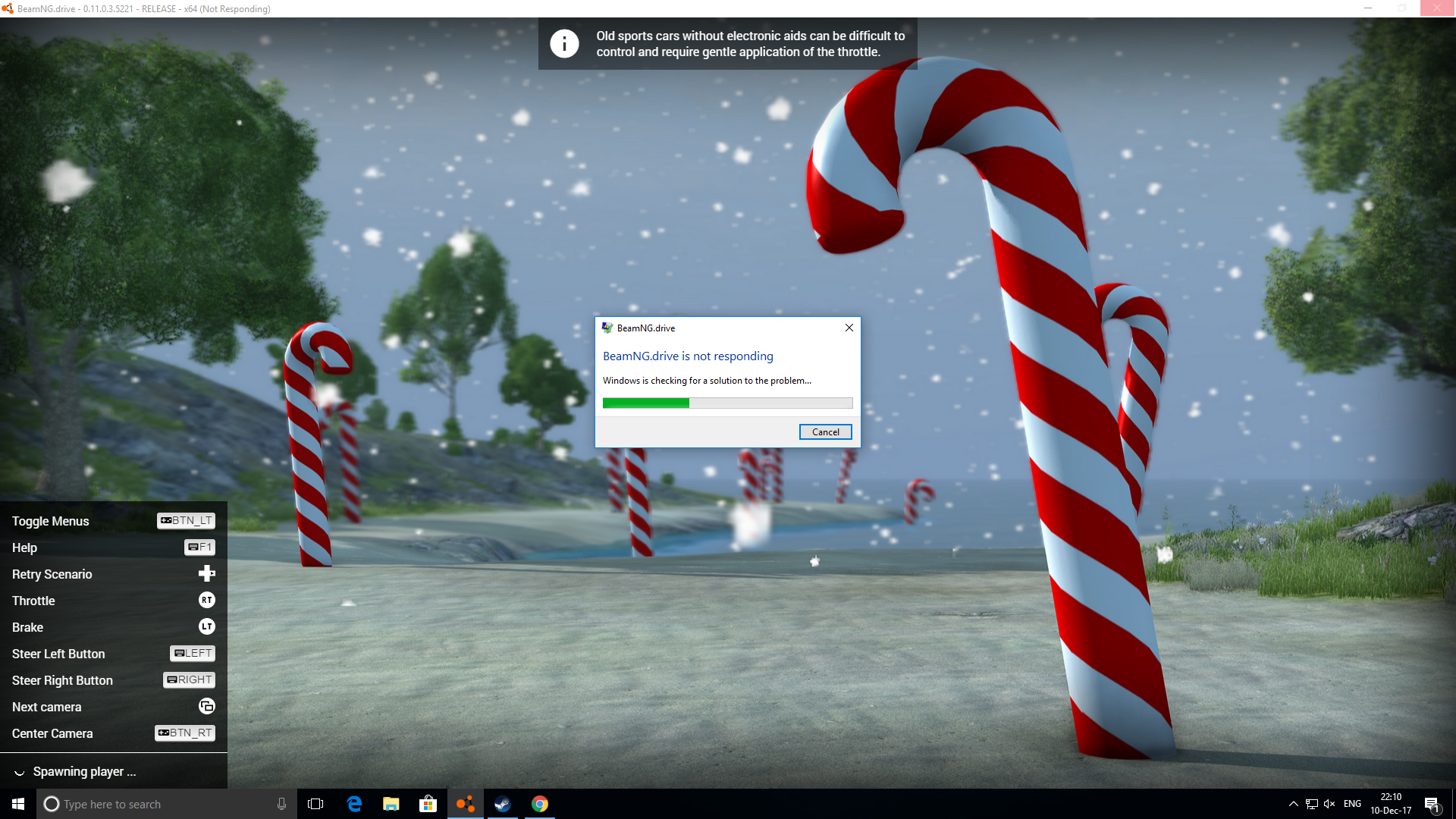Click the F1 key badge next to Help
1456x819 pixels.
point(200,547)
